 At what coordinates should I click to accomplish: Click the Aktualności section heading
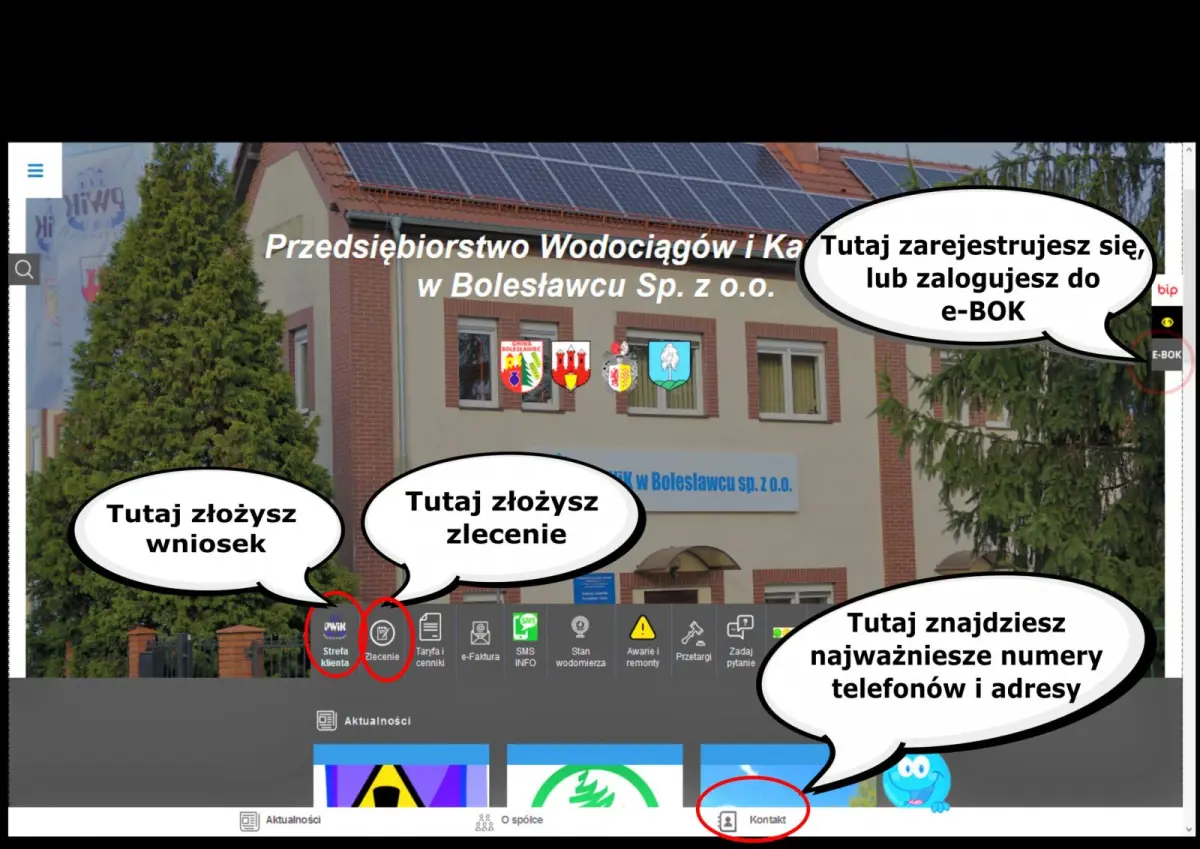[364, 720]
